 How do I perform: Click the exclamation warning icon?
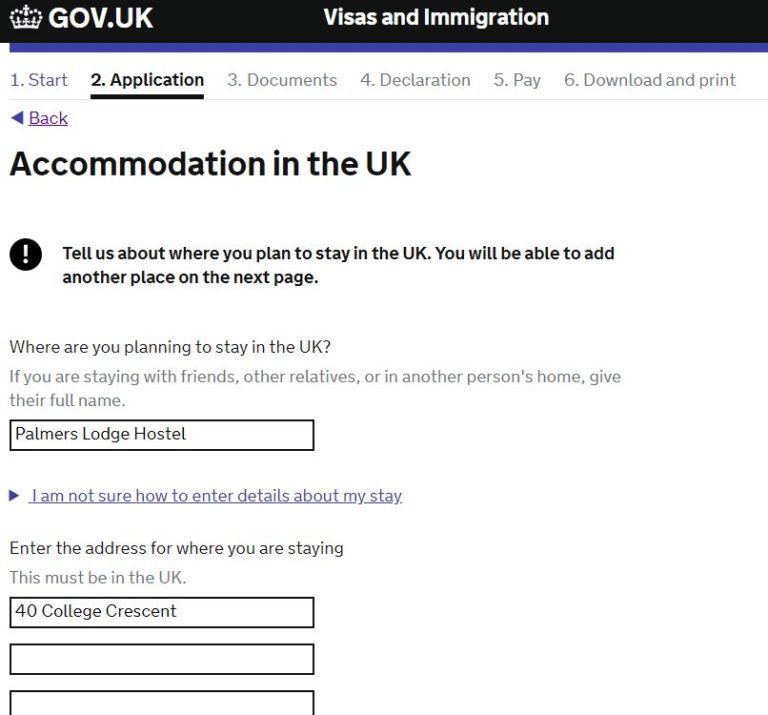(25, 254)
